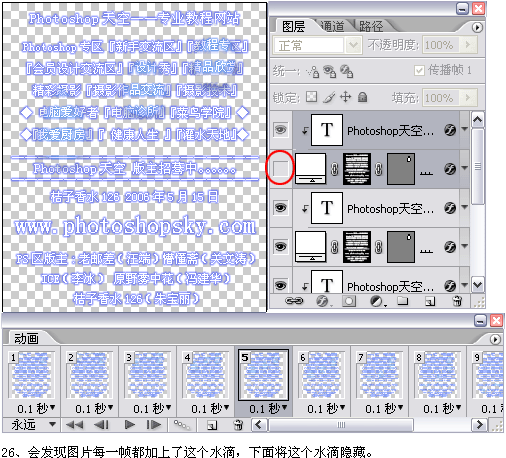Viewport: 506px width, 458px height.
Task: Select animation frame 7 thumbnail
Action: coord(379,375)
